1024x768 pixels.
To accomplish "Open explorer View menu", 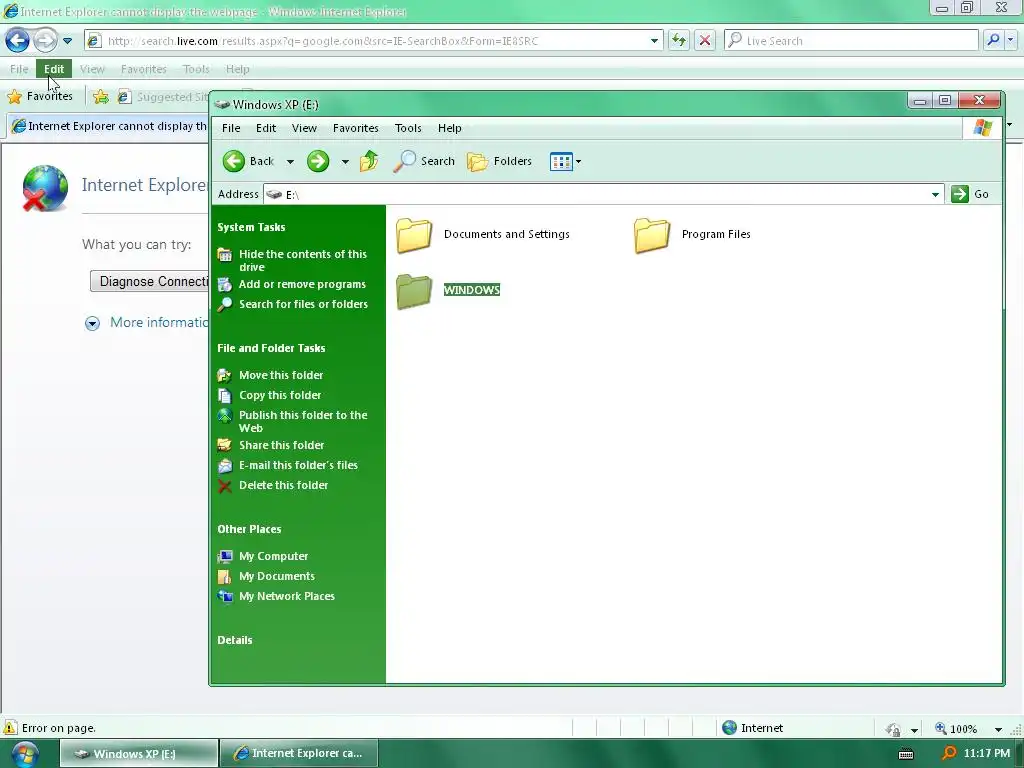I will [304, 128].
